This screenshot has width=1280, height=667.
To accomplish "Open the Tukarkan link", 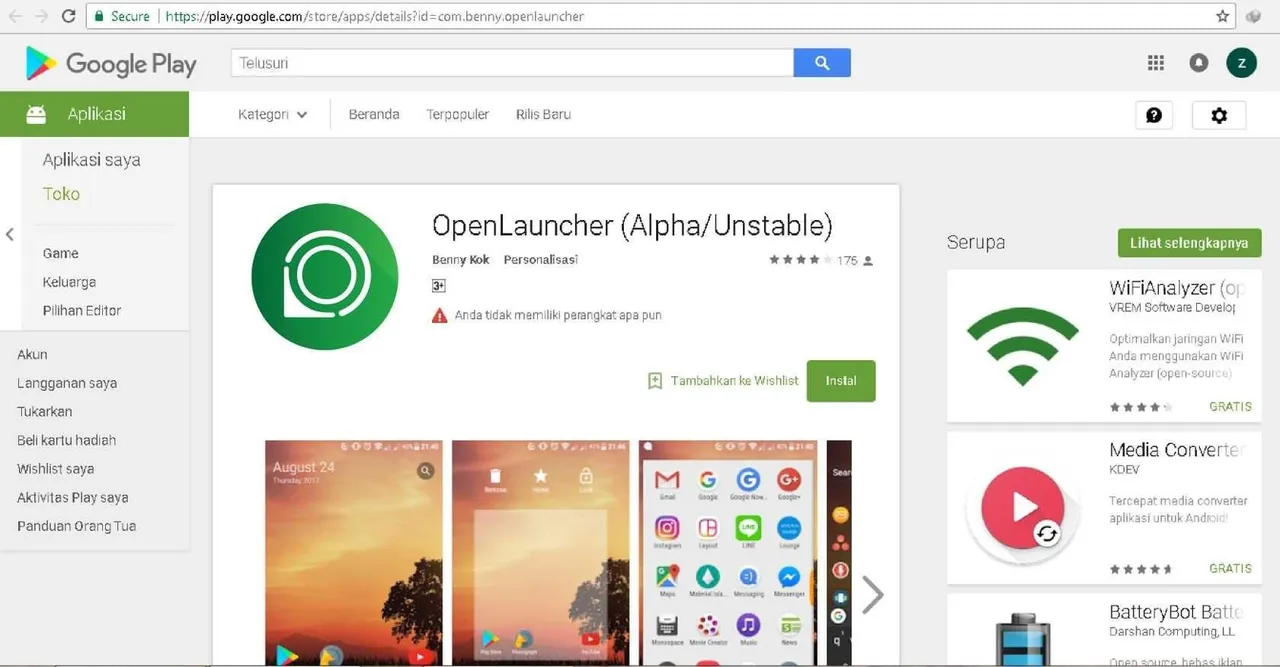I will point(44,411).
